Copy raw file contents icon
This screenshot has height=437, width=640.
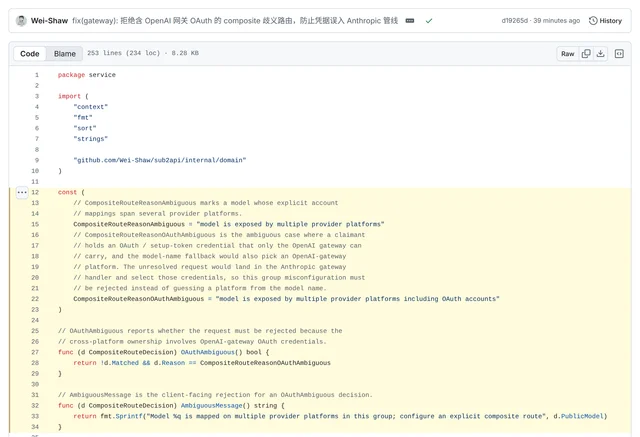586,53
